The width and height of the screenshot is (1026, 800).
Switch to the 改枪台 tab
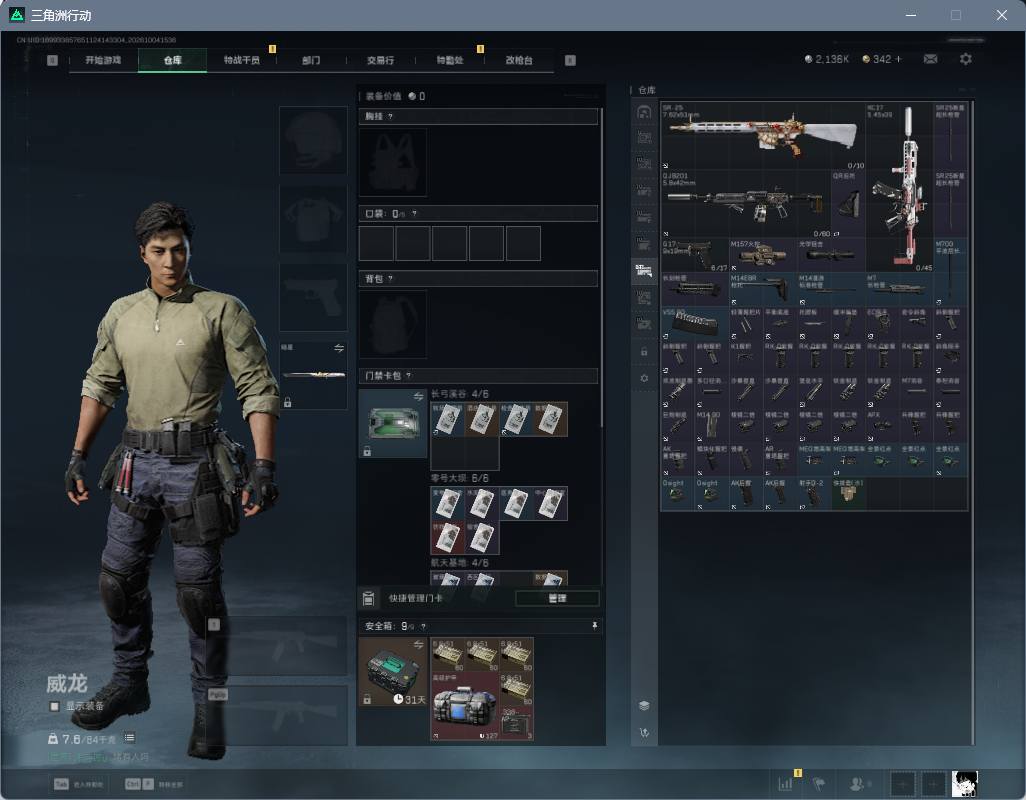pyautogui.click(x=519, y=60)
